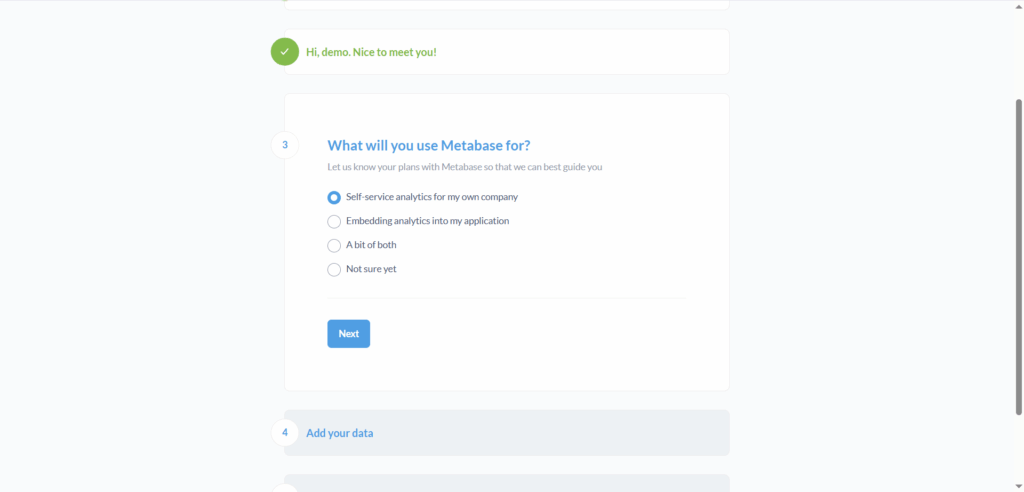Click the partially visible step badge at bottom
This screenshot has height=492, width=1024.
[284, 488]
